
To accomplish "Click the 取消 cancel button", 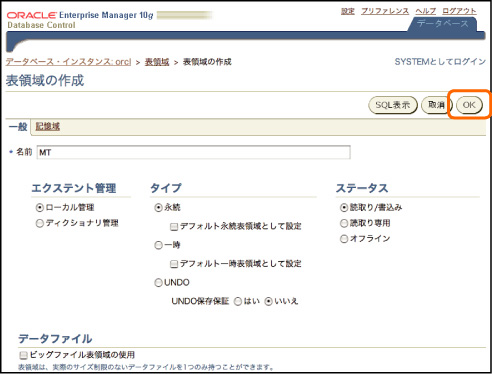I will pyautogui.click(x=436, y=105).
